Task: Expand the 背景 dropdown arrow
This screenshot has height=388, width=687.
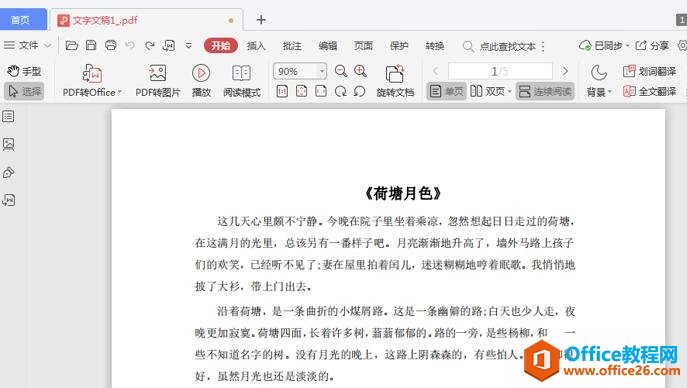Action: coord(609,92)
